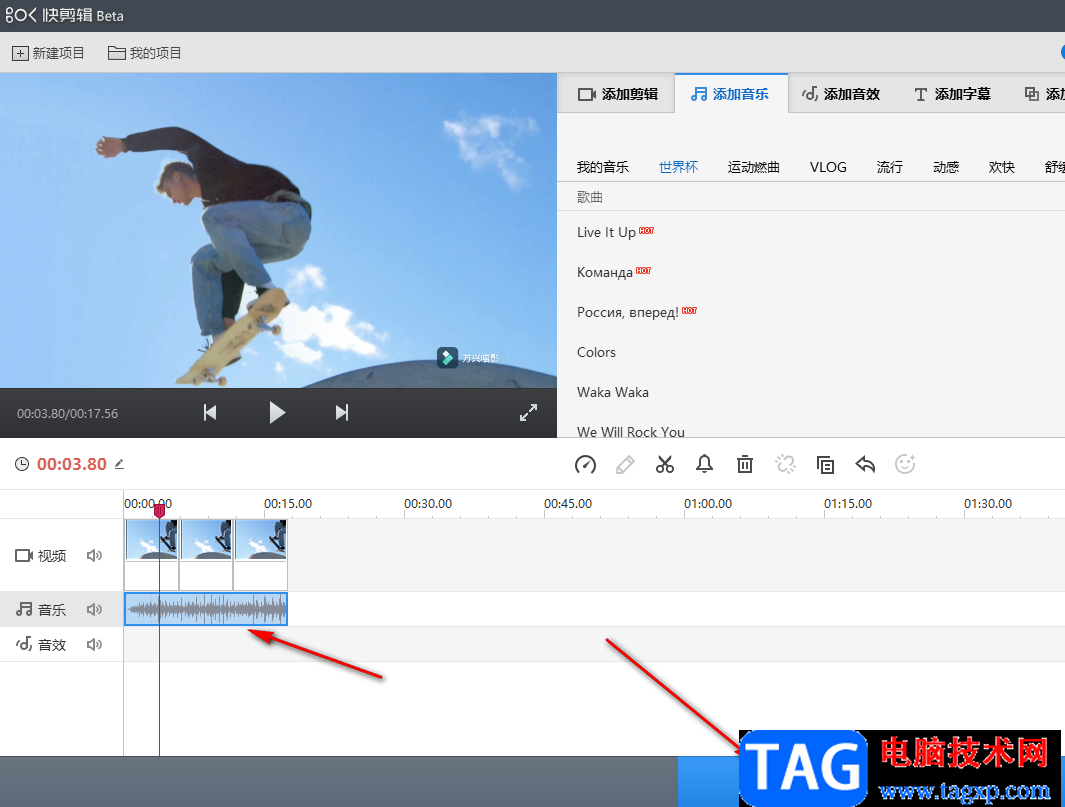The width and height of the screenshot is (1065, 807).
Task: Choose song Colors
Action: pos(596,352)
